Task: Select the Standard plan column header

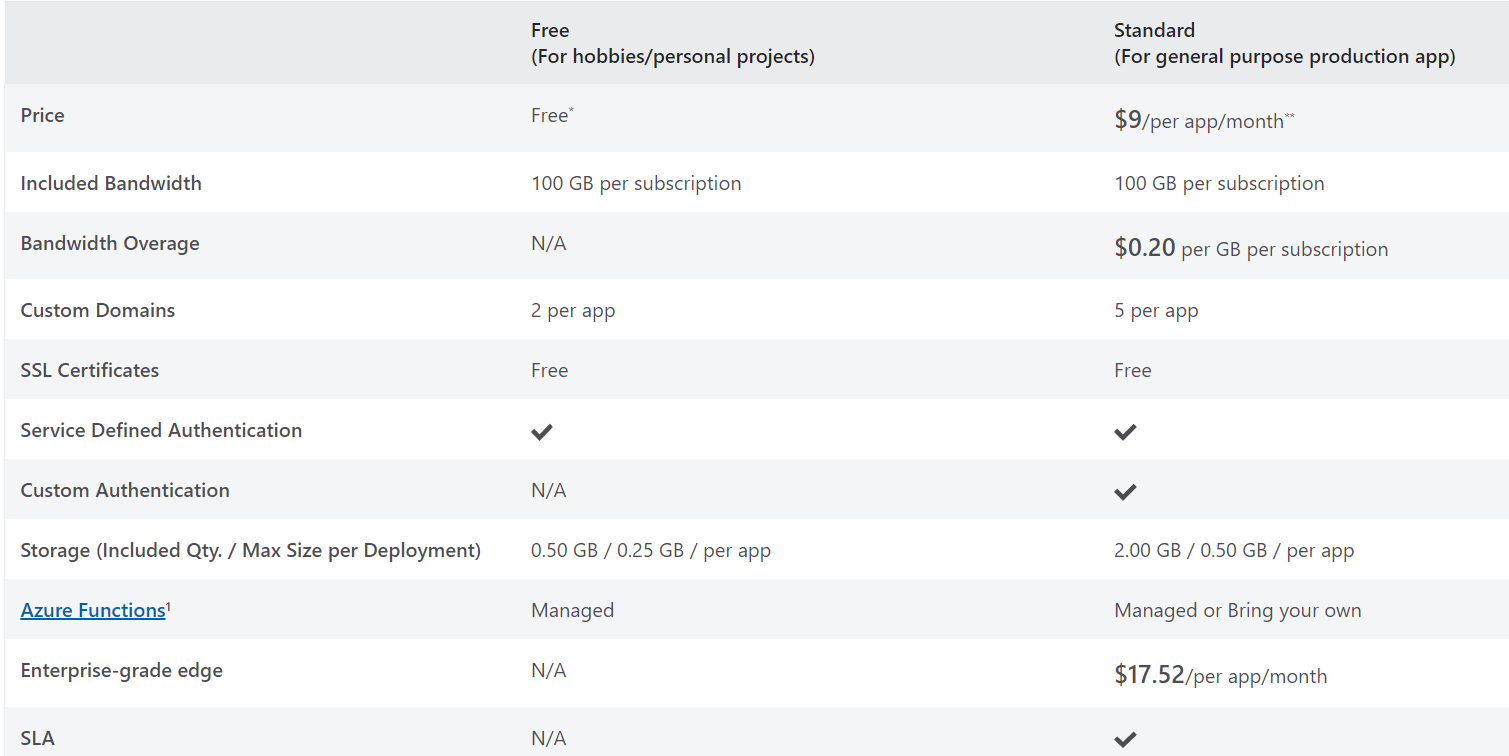Action: click(x=1285, y=44)
